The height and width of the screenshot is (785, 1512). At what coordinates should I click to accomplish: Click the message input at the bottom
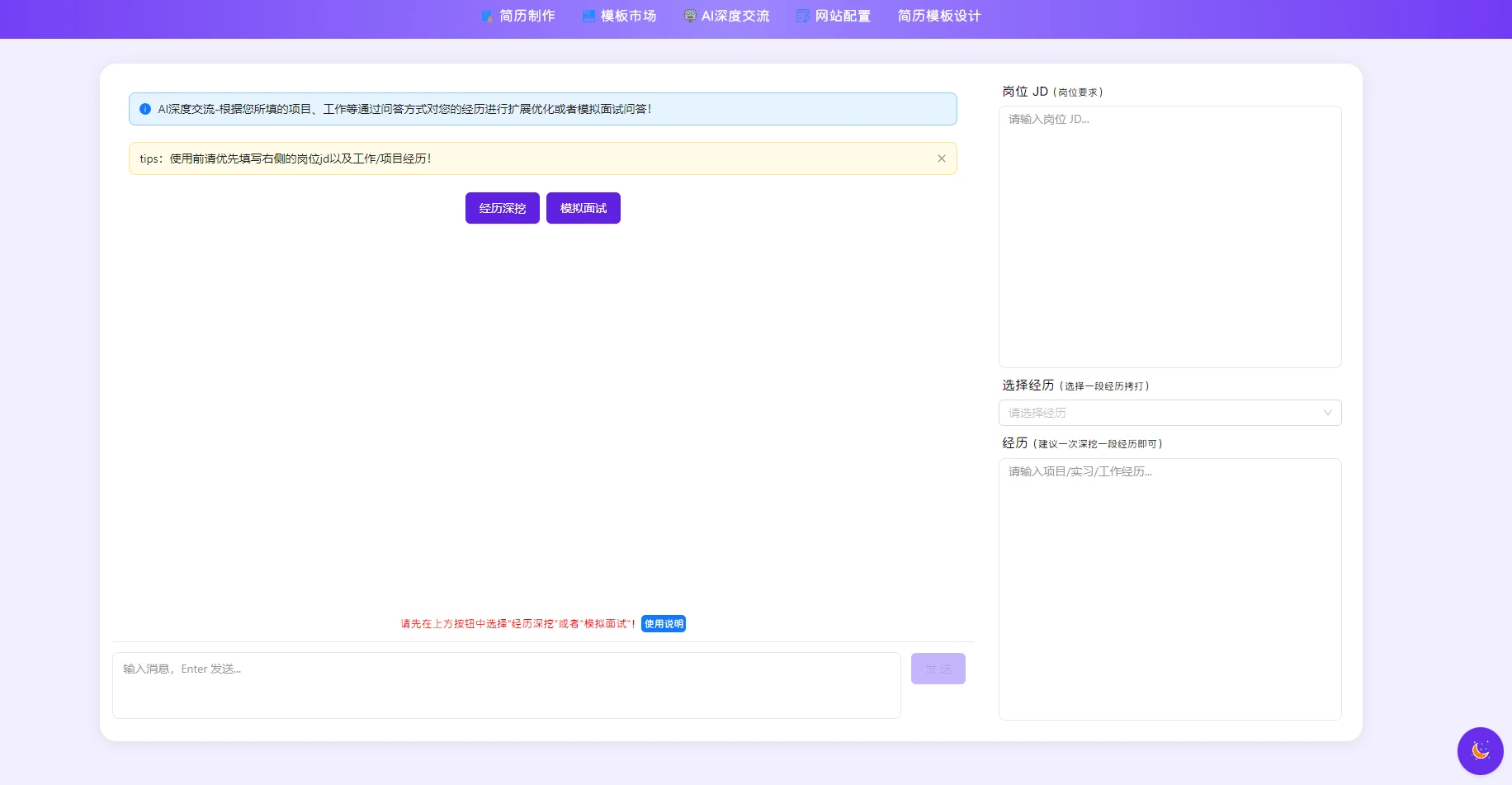click(x=506, y=685)
